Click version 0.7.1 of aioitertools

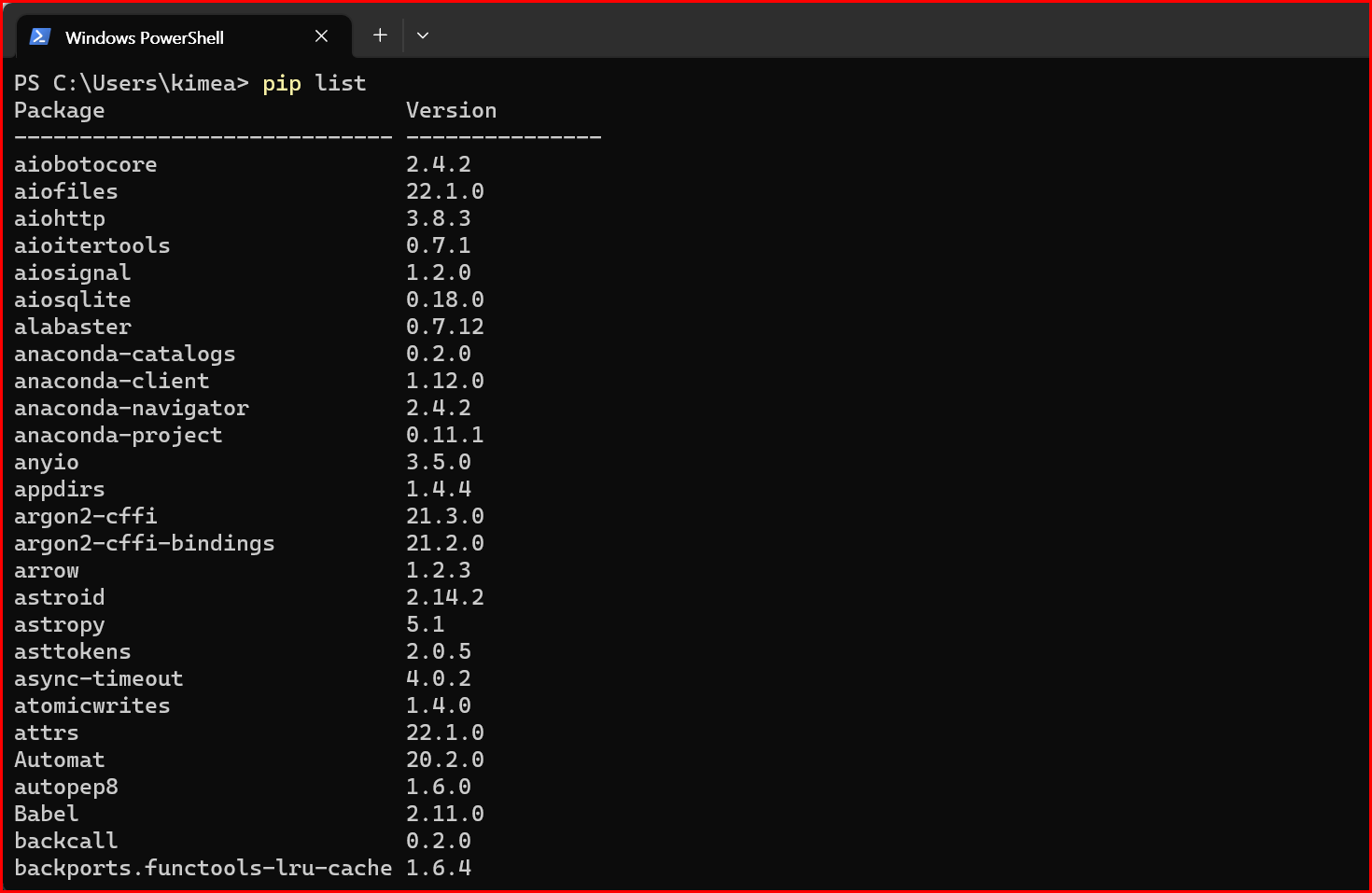[438, 245]
